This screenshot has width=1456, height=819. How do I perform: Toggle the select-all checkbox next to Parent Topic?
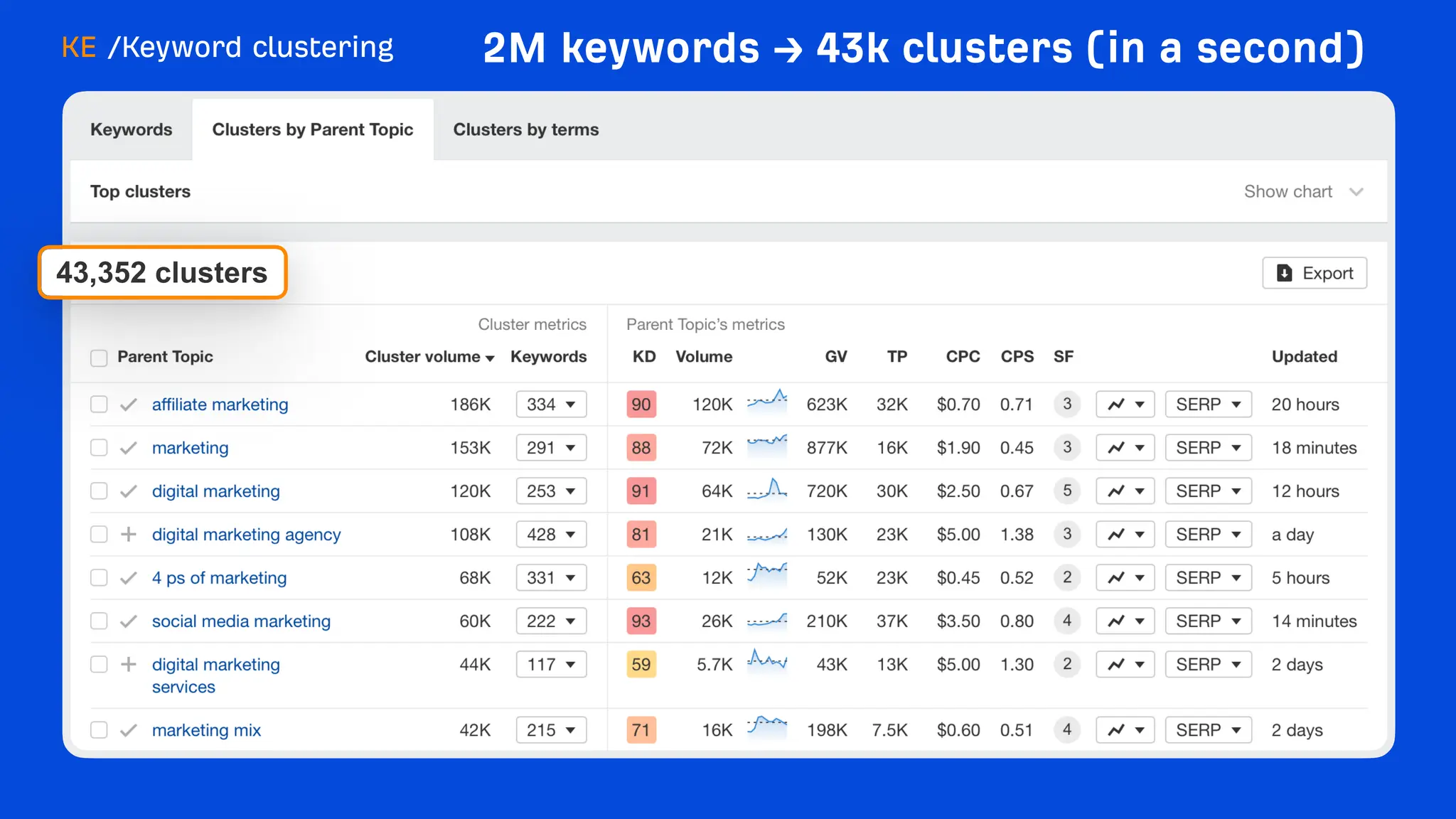(99, 358)
